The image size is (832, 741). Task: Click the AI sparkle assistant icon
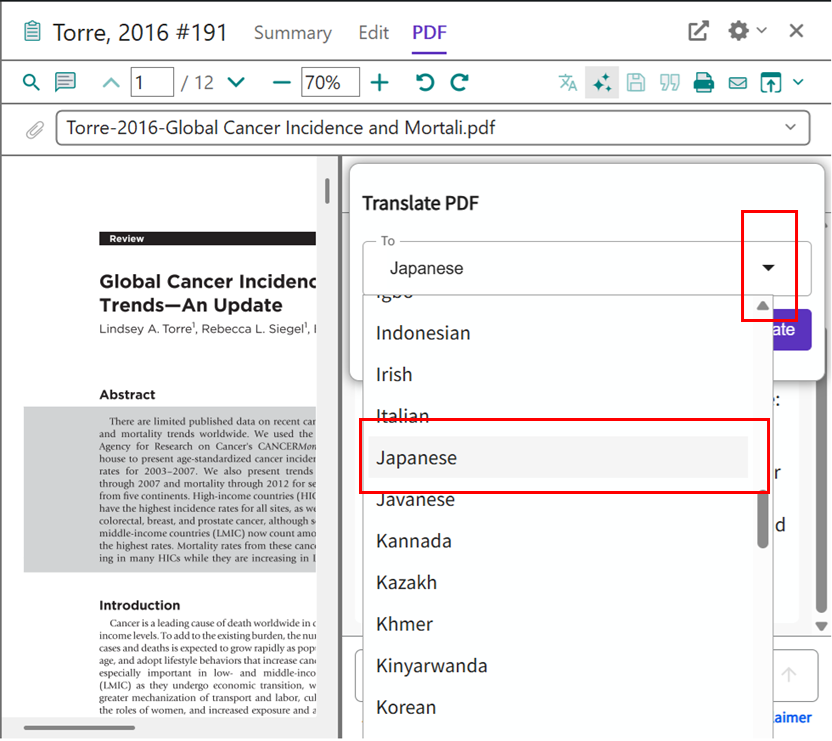(x=602, y=83)
